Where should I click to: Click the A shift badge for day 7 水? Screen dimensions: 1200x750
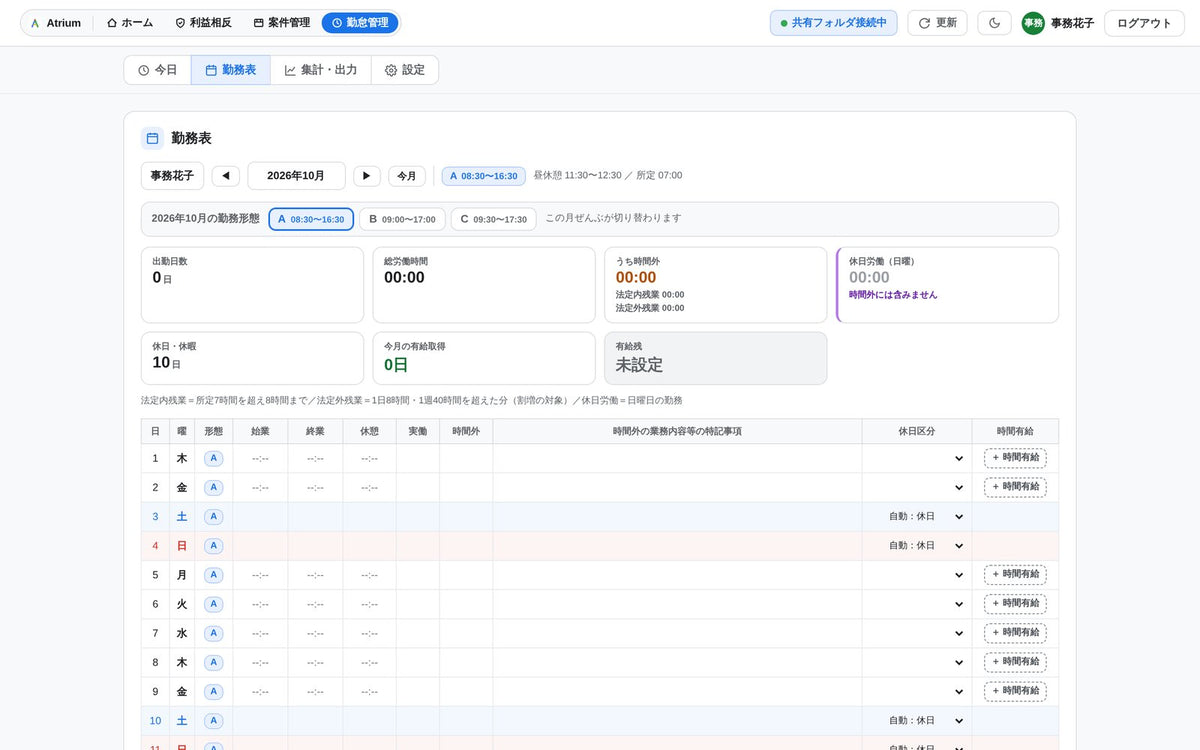(x=213, y=633)
